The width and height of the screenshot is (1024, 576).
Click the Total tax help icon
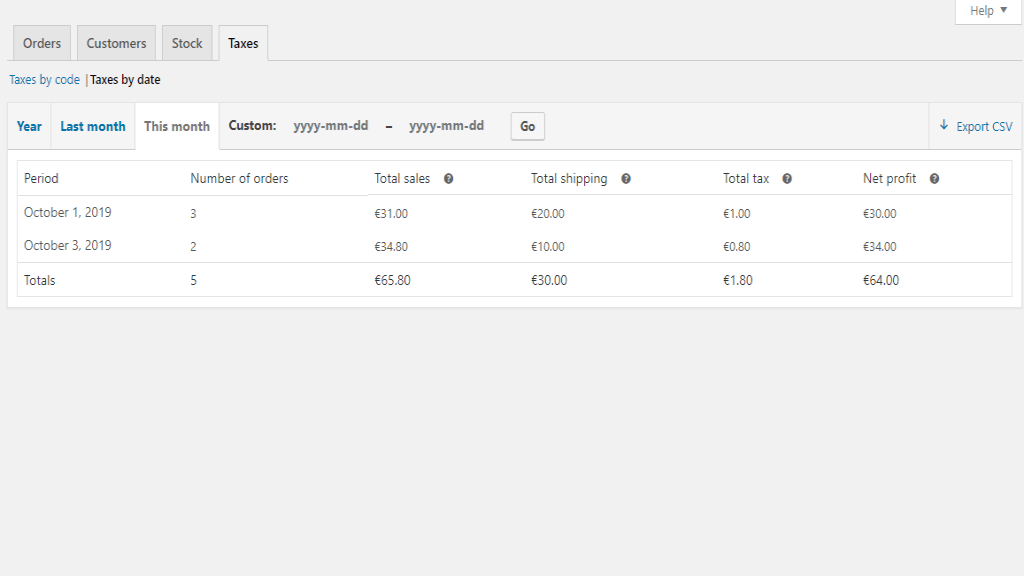tap(787, 179)
